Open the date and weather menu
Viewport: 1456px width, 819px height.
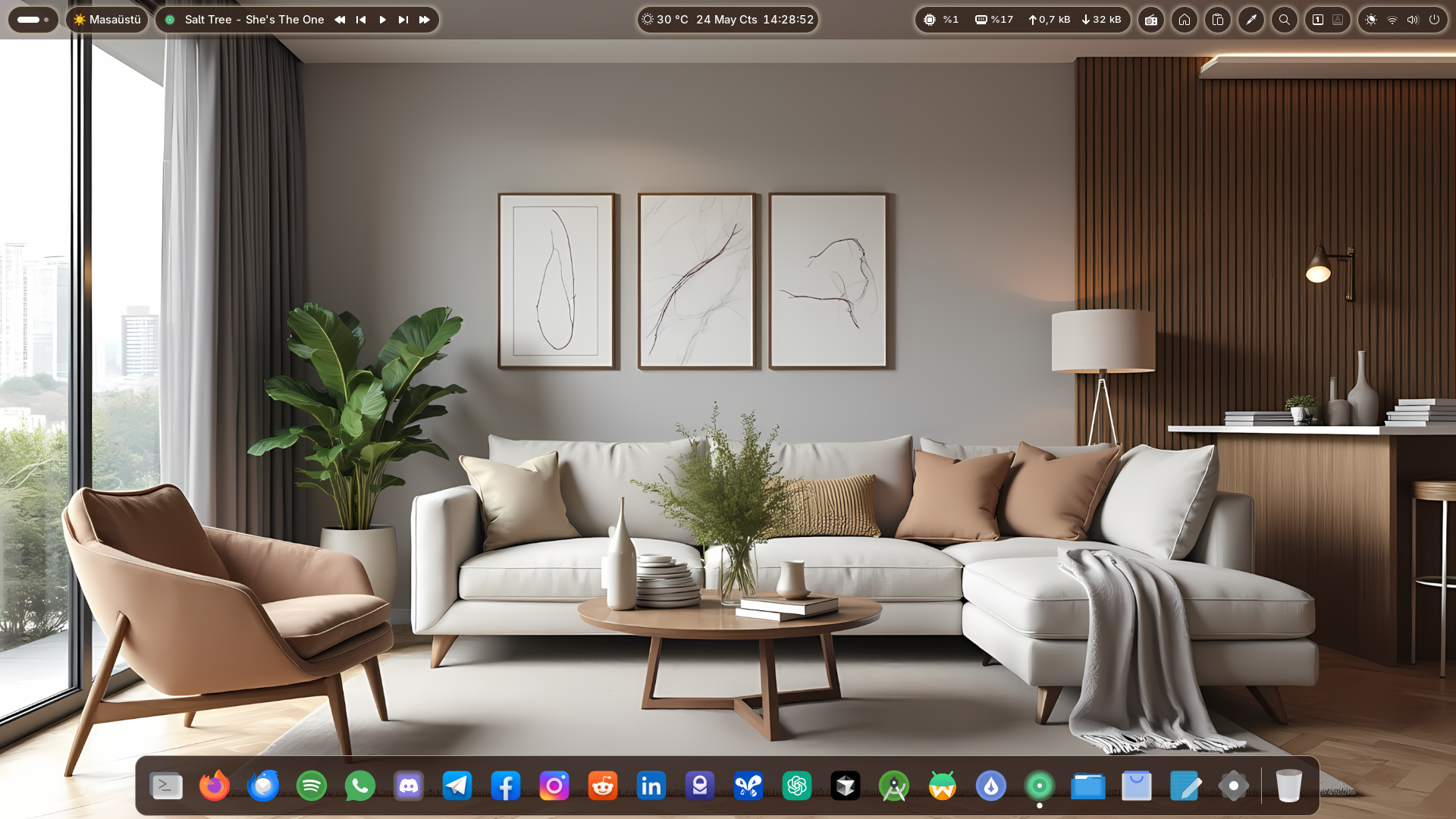726,20
